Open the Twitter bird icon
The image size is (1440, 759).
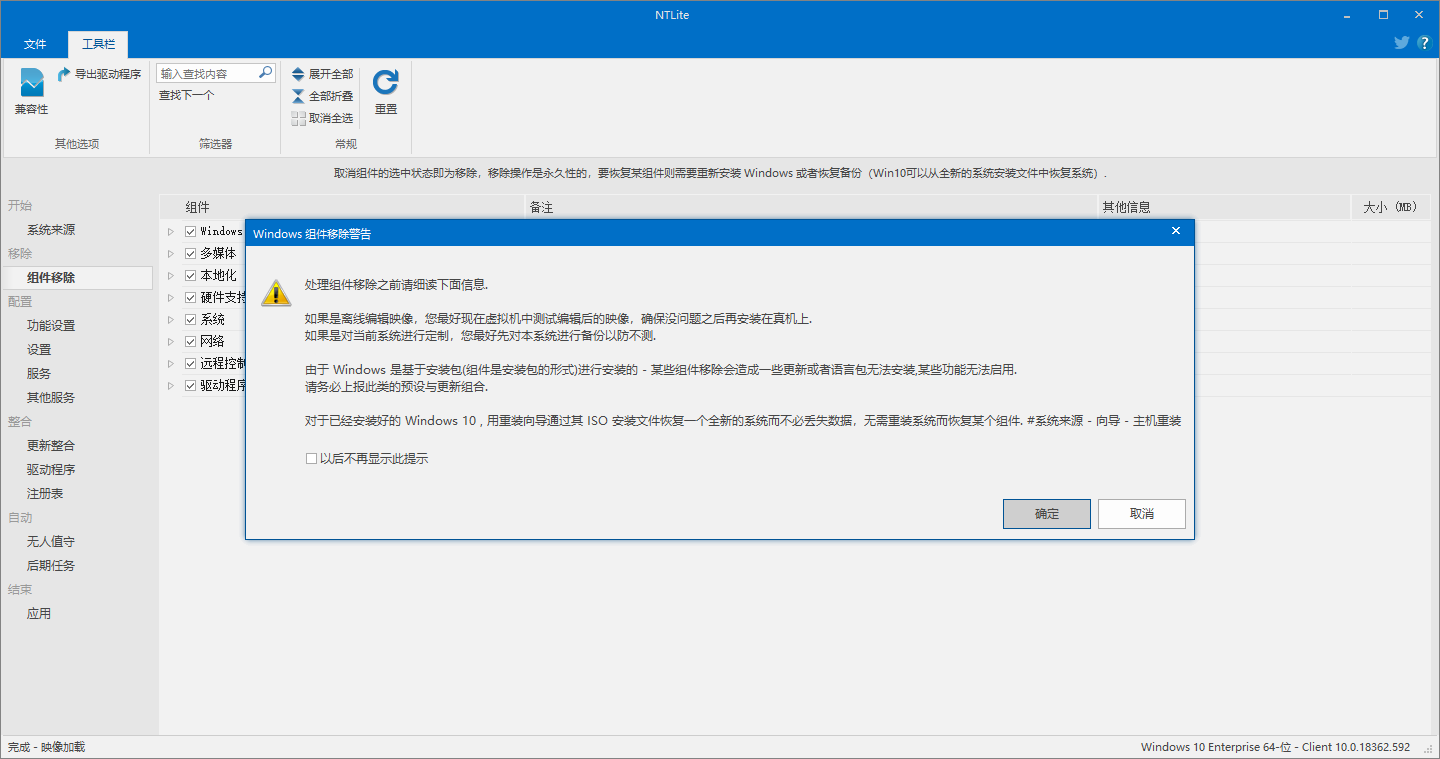pyautogui.click(x=1402, y=43)
